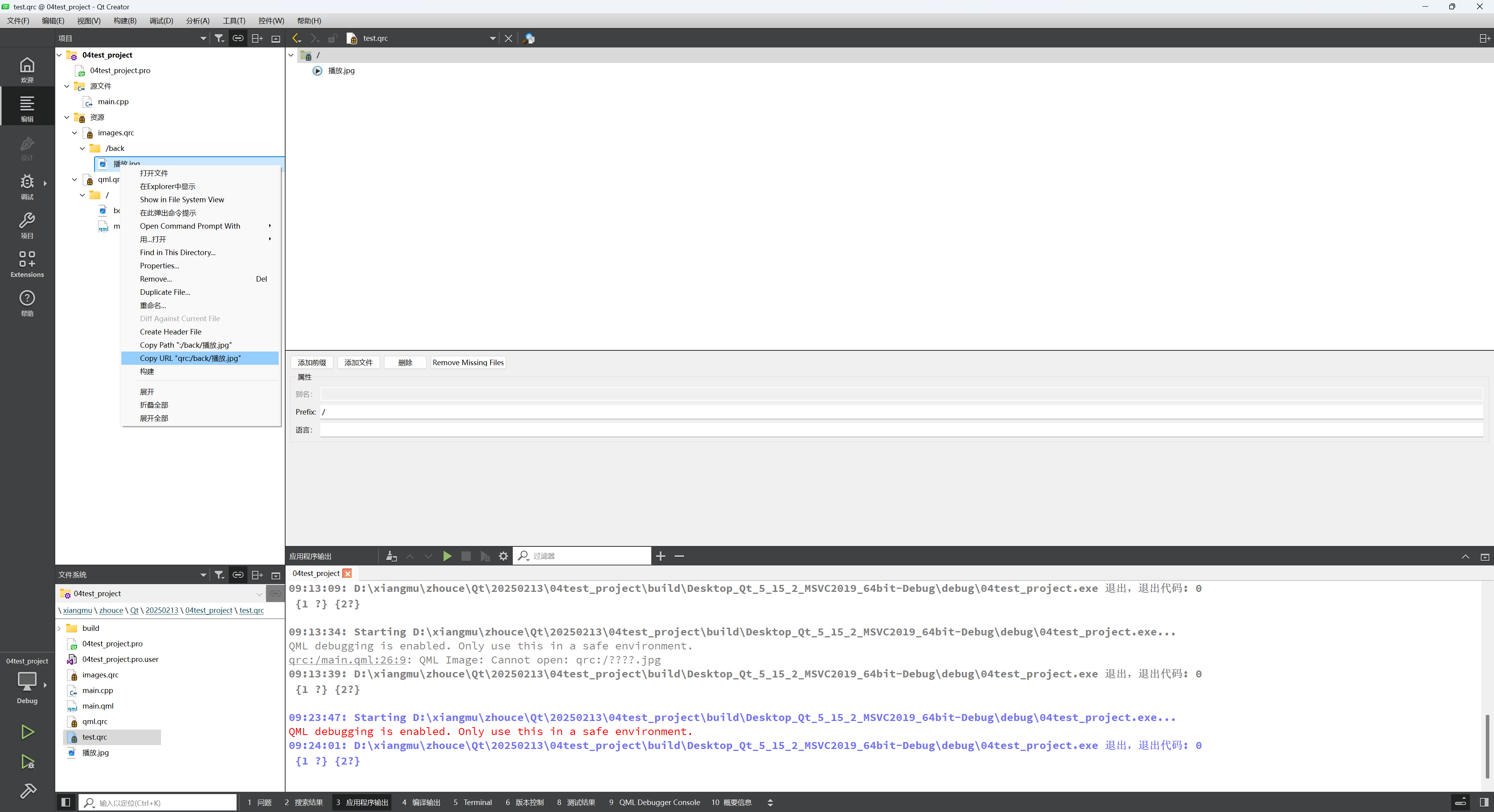
Task: Open the Welcome mode in sidebar
Action: click(x=27, y=70)
